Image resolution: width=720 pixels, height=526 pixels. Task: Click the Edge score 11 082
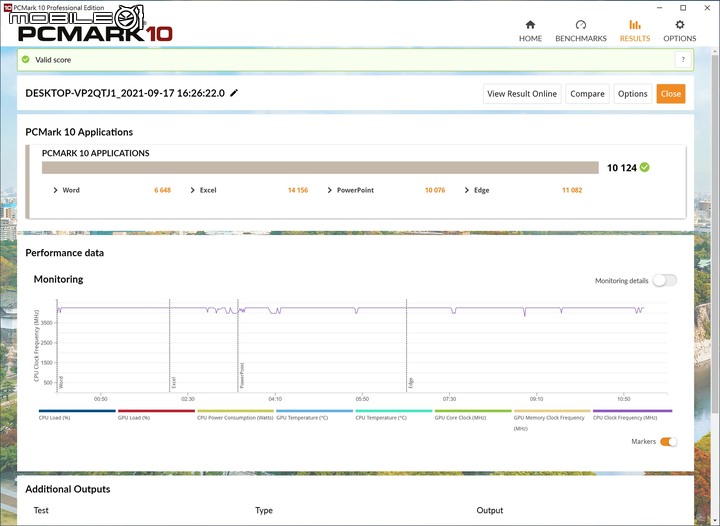tap(572, 190)
